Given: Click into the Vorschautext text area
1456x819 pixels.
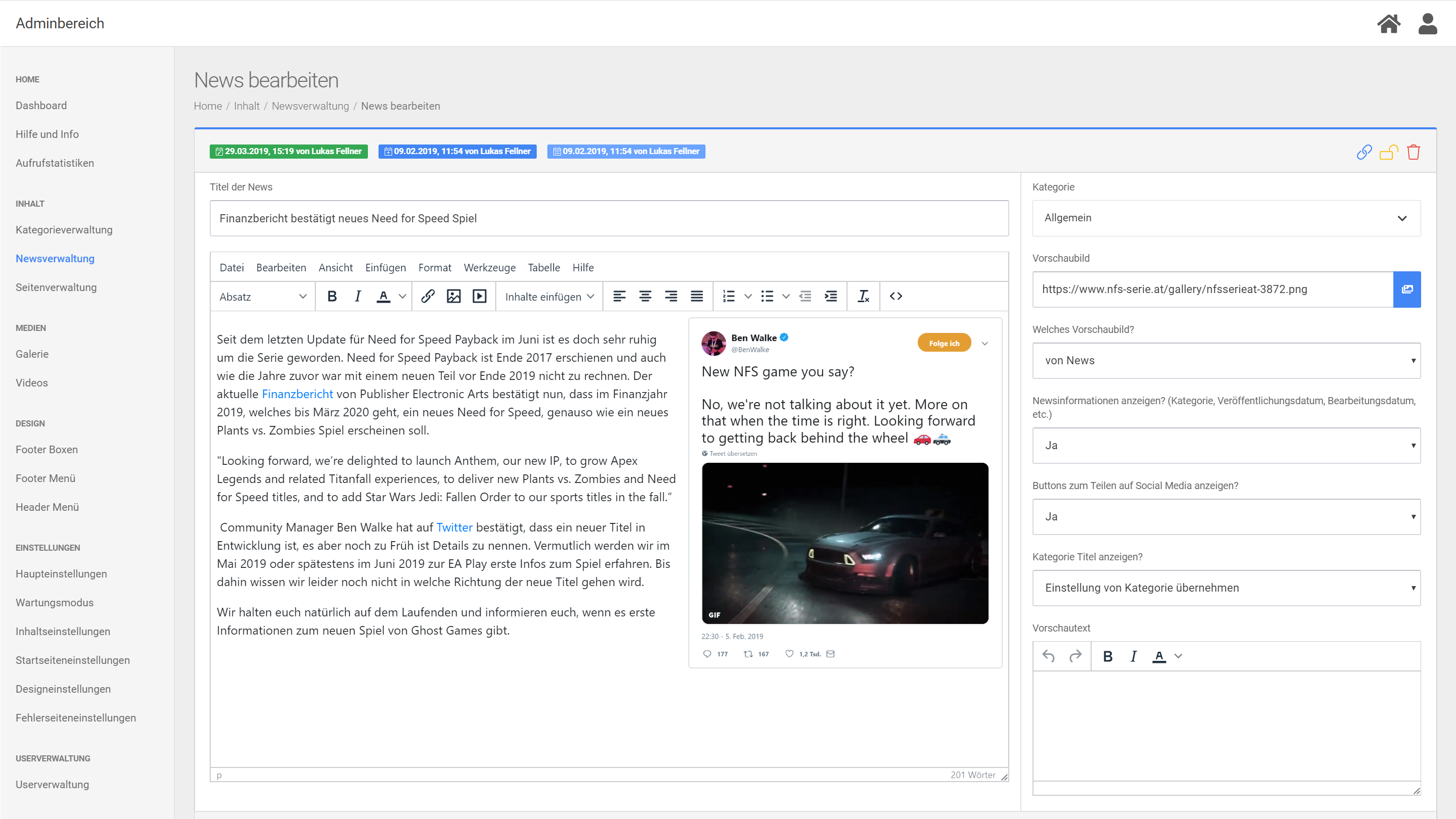Looking at the screenshot, I should [x=1227, y=726].
